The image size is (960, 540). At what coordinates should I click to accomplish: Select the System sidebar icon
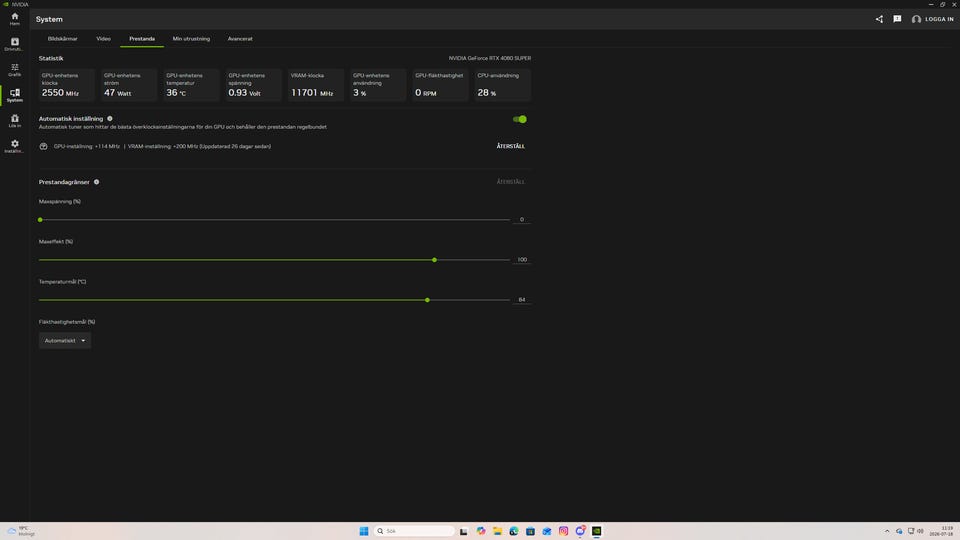[15, 95]
